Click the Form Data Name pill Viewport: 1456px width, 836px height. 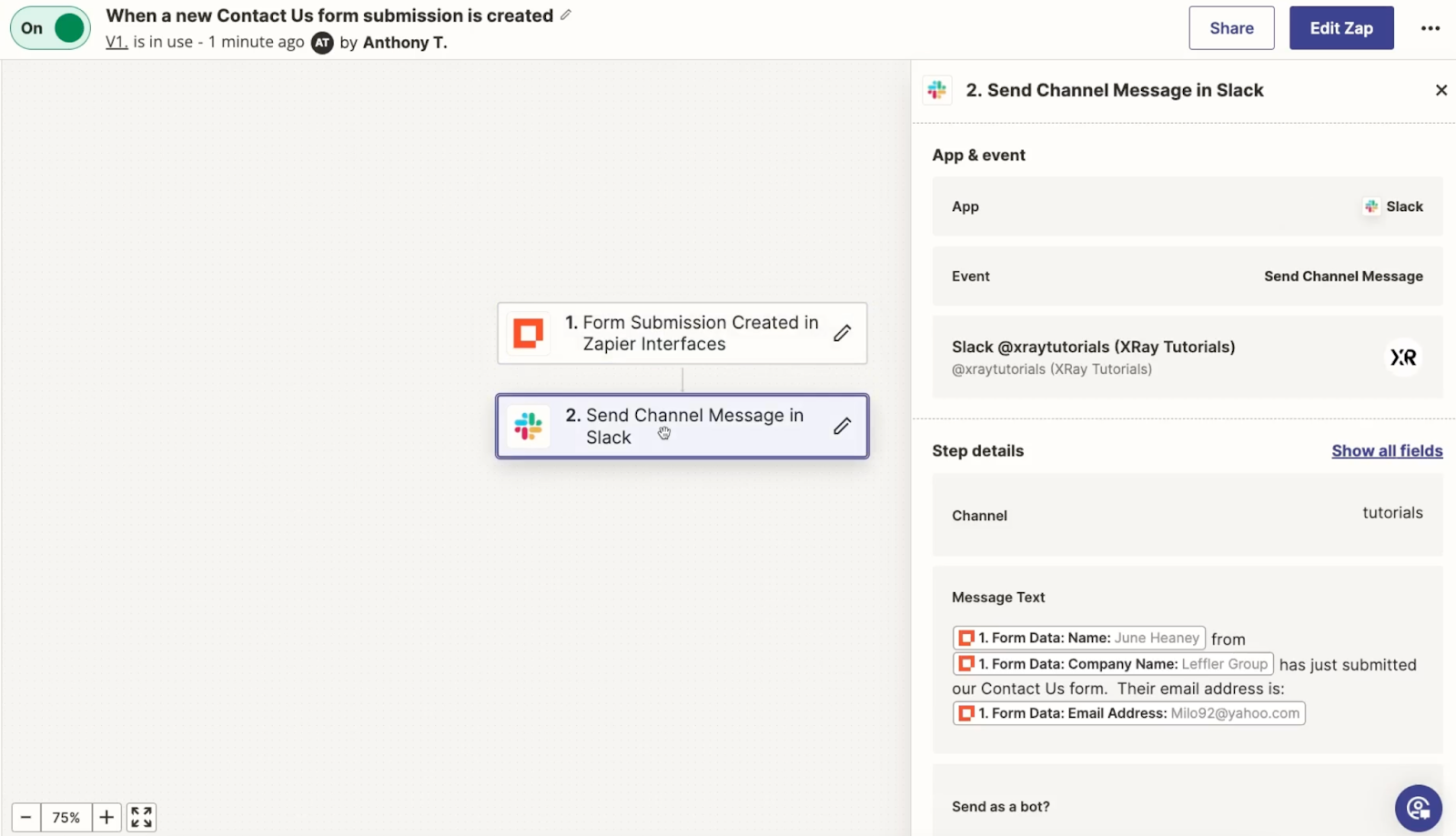[1079, 638]
